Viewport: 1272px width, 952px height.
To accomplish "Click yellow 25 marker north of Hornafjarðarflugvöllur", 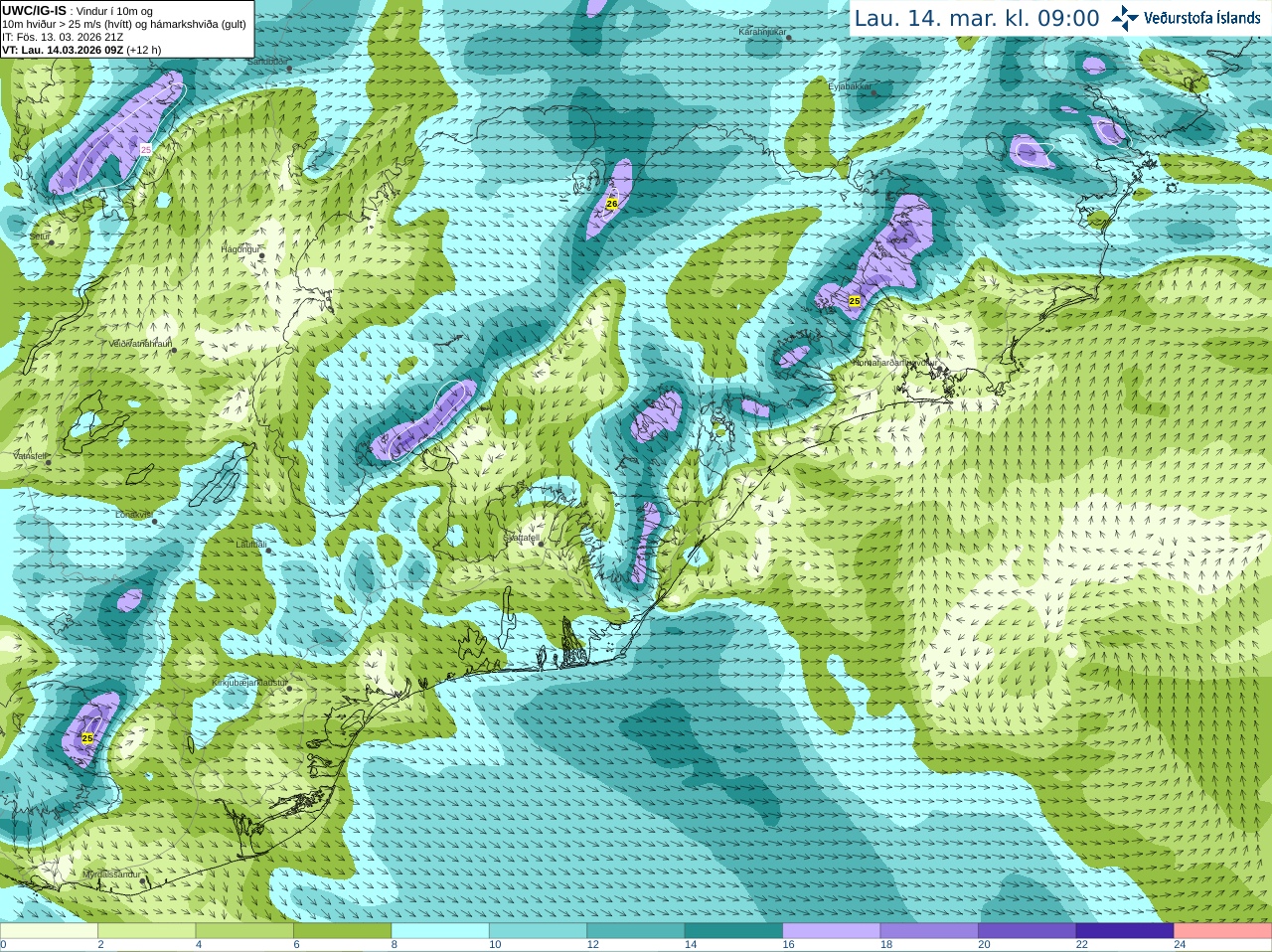I will (x=855, y=300).
